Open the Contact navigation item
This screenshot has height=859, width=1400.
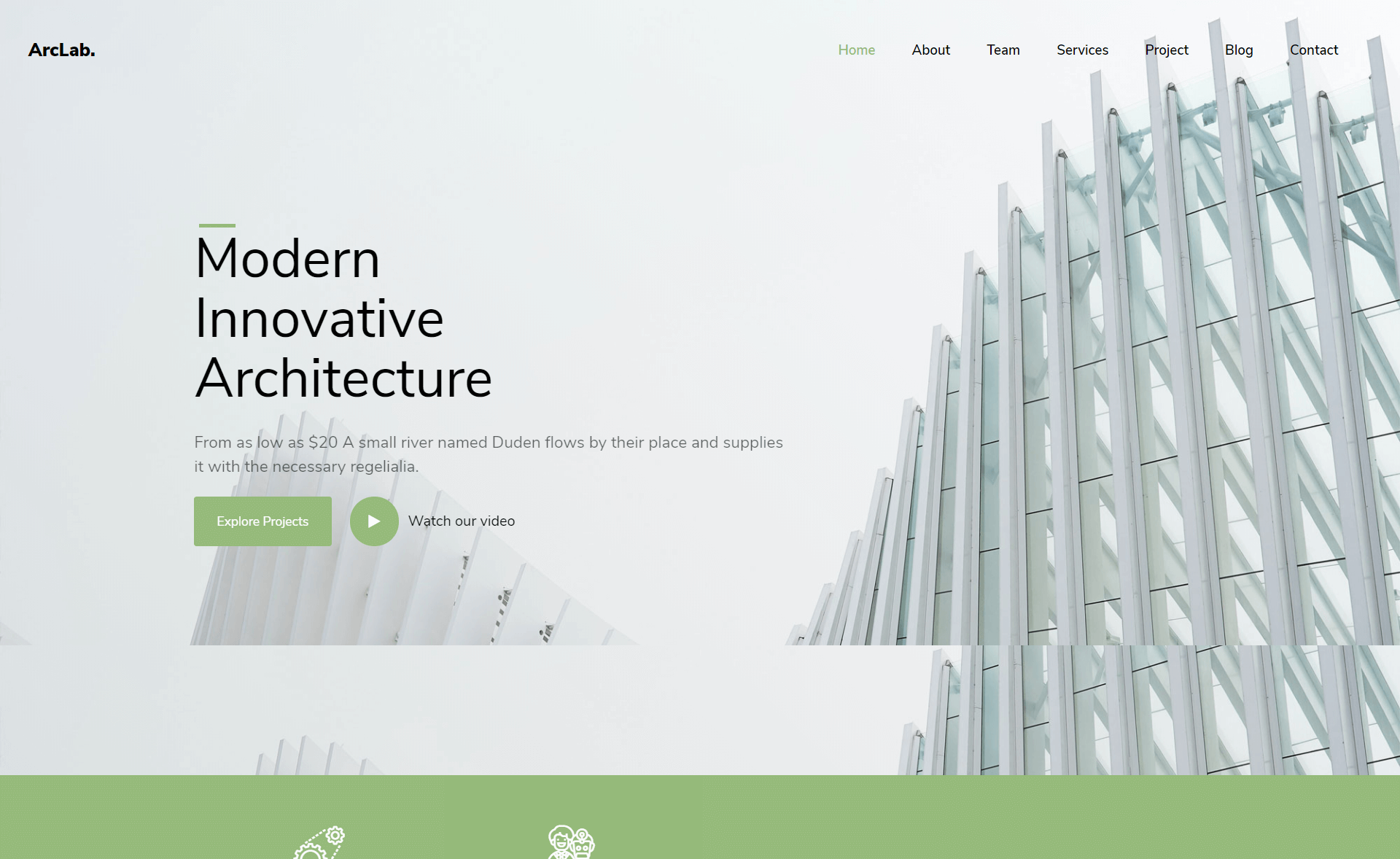point(1313,49)
